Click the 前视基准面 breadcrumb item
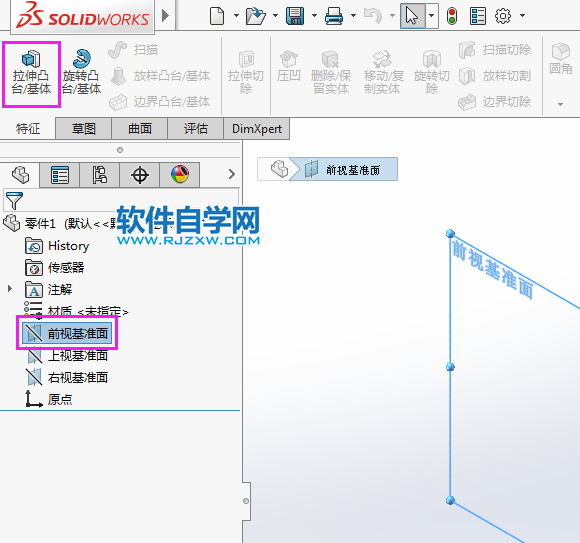Screen dimensions: 580x543 point(343,169)
